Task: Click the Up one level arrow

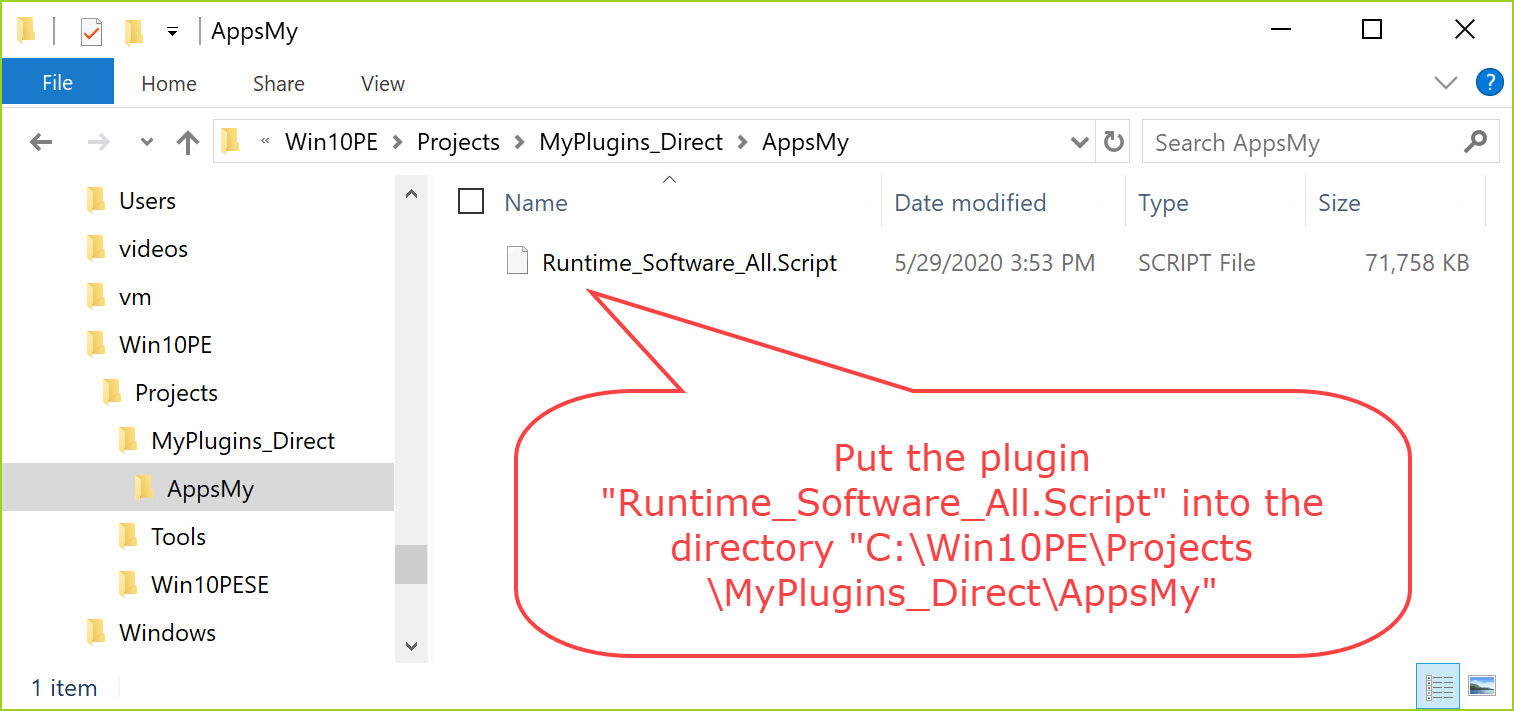Action: pos(187,143)
